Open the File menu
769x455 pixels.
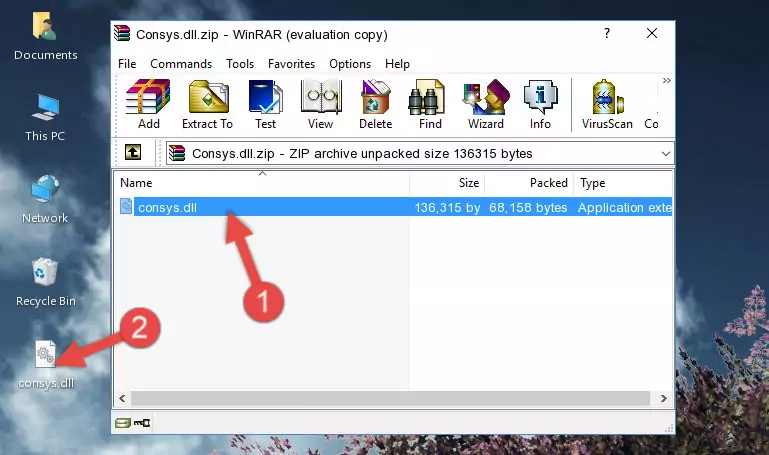pyautogui.click(x=127, y=64)
